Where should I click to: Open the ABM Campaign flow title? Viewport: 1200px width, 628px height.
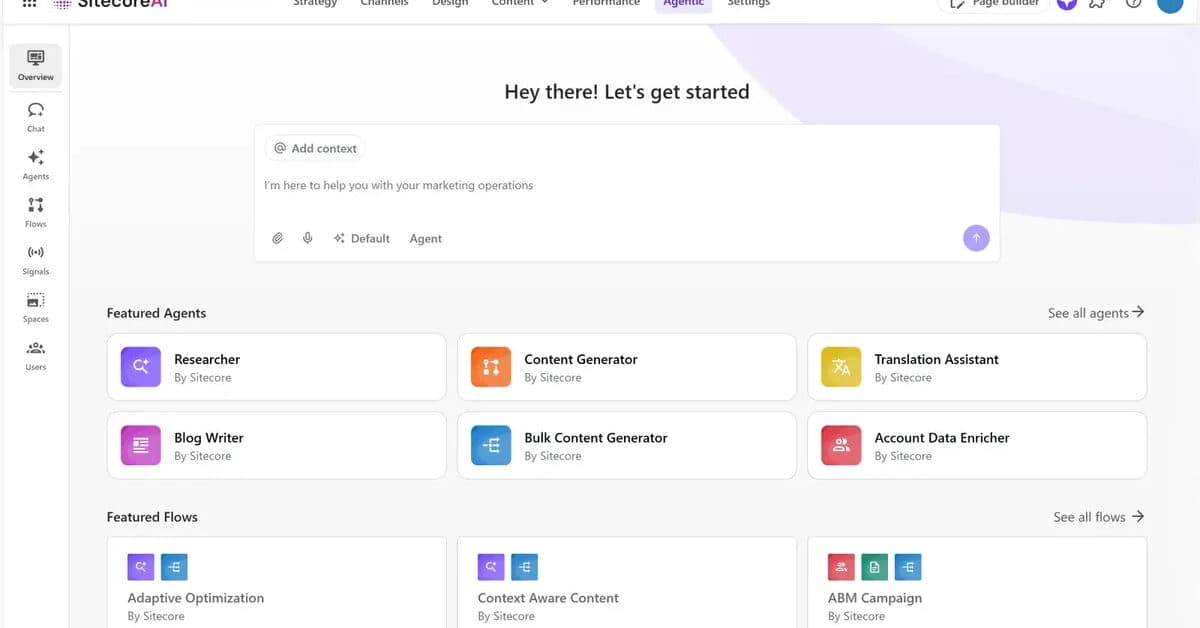tap(875, 598)
